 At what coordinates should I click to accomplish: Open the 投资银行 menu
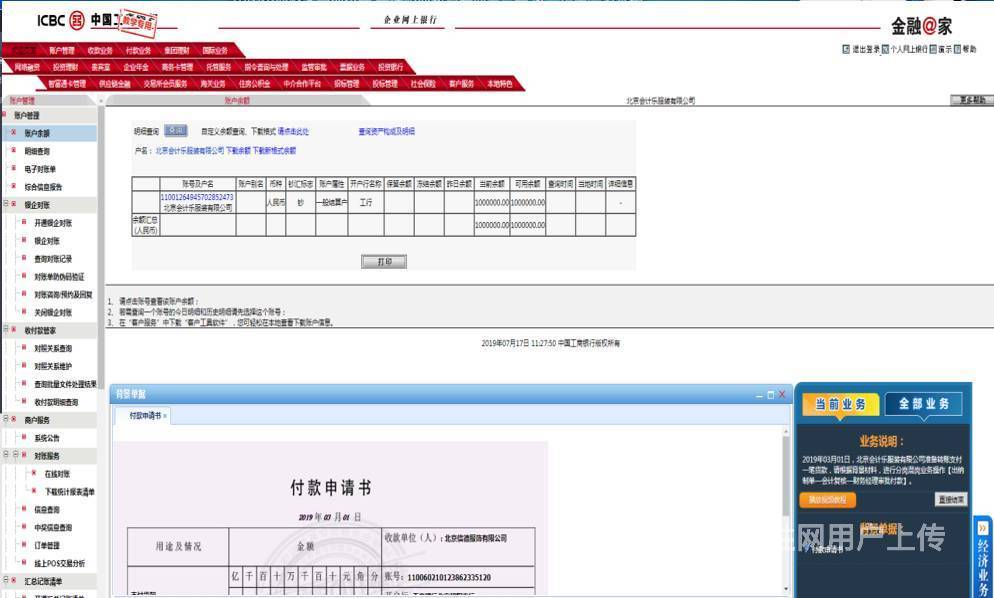coord(390,67)
